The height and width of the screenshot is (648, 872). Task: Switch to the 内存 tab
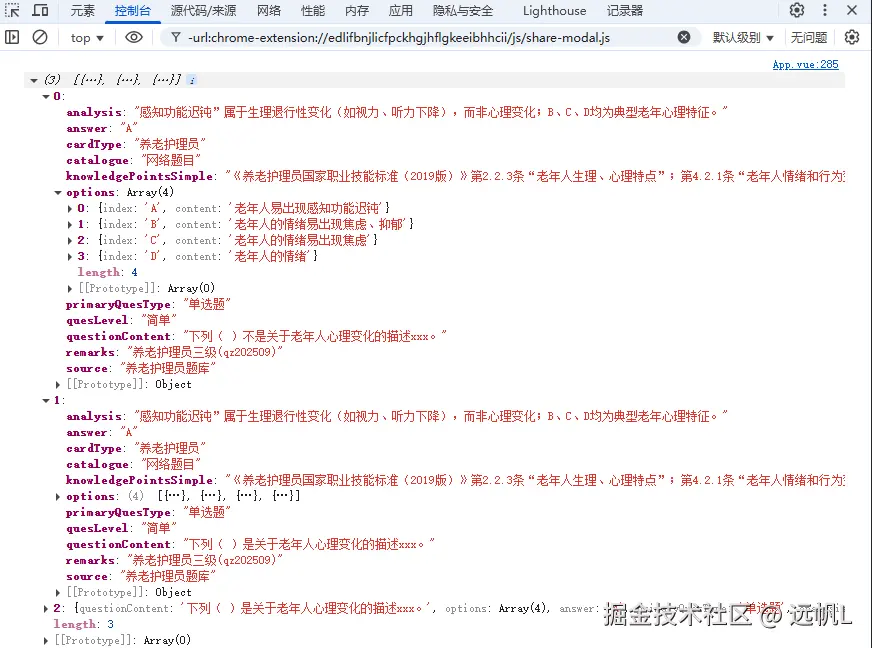point(356,11)
